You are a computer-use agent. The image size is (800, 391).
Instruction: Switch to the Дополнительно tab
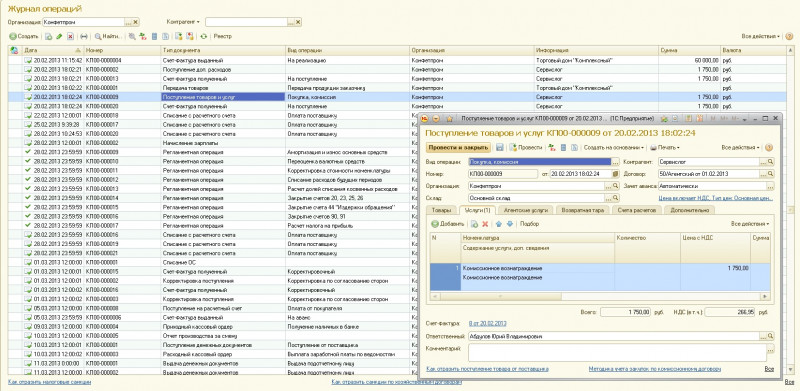click(689, 210)
